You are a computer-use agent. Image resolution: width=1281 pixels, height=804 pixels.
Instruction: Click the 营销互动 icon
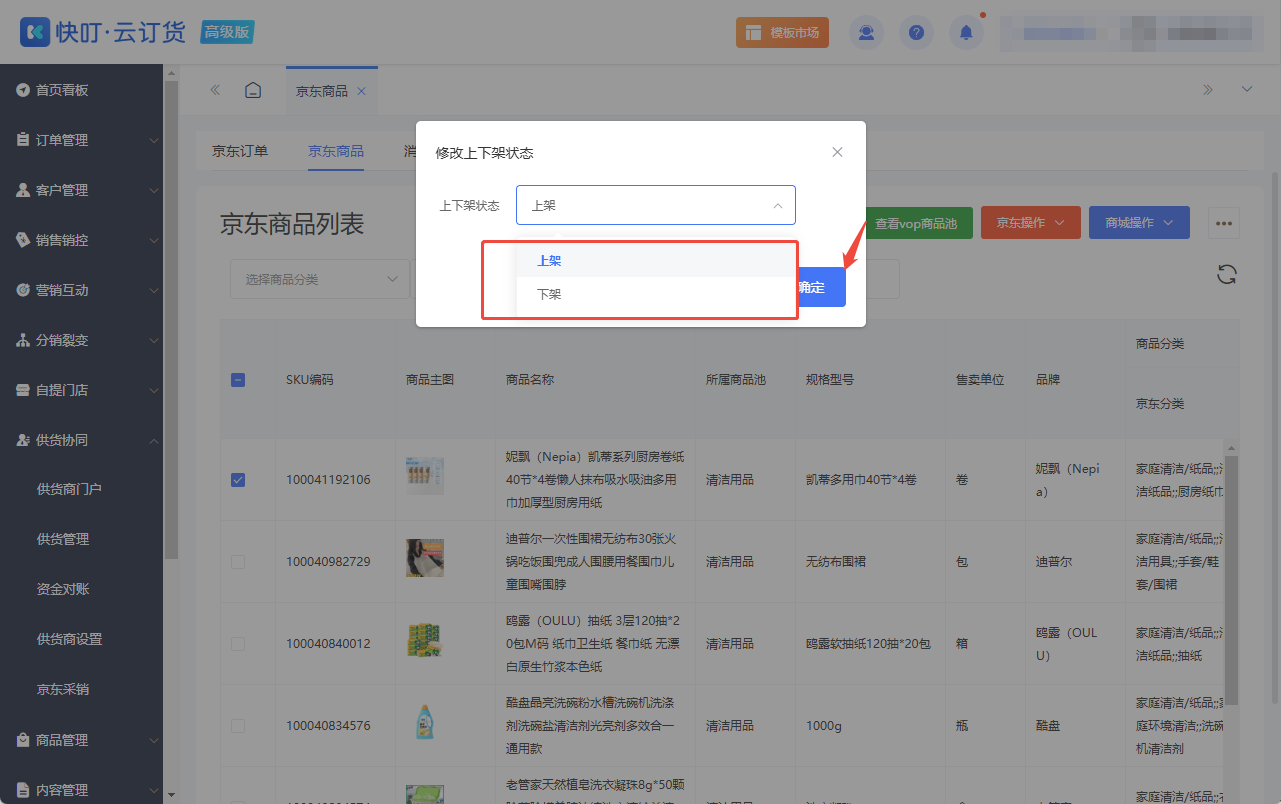point(23,290)
